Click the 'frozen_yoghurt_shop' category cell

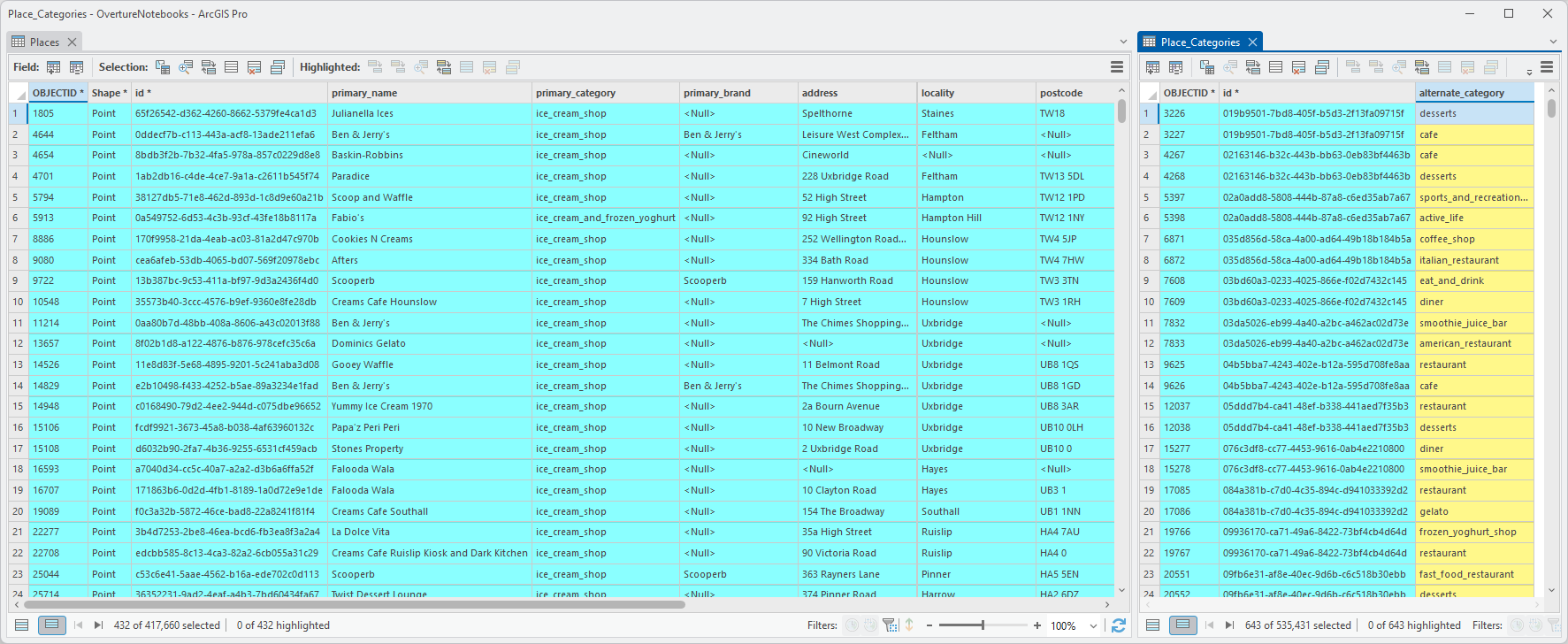click(x=1474, y=532)
